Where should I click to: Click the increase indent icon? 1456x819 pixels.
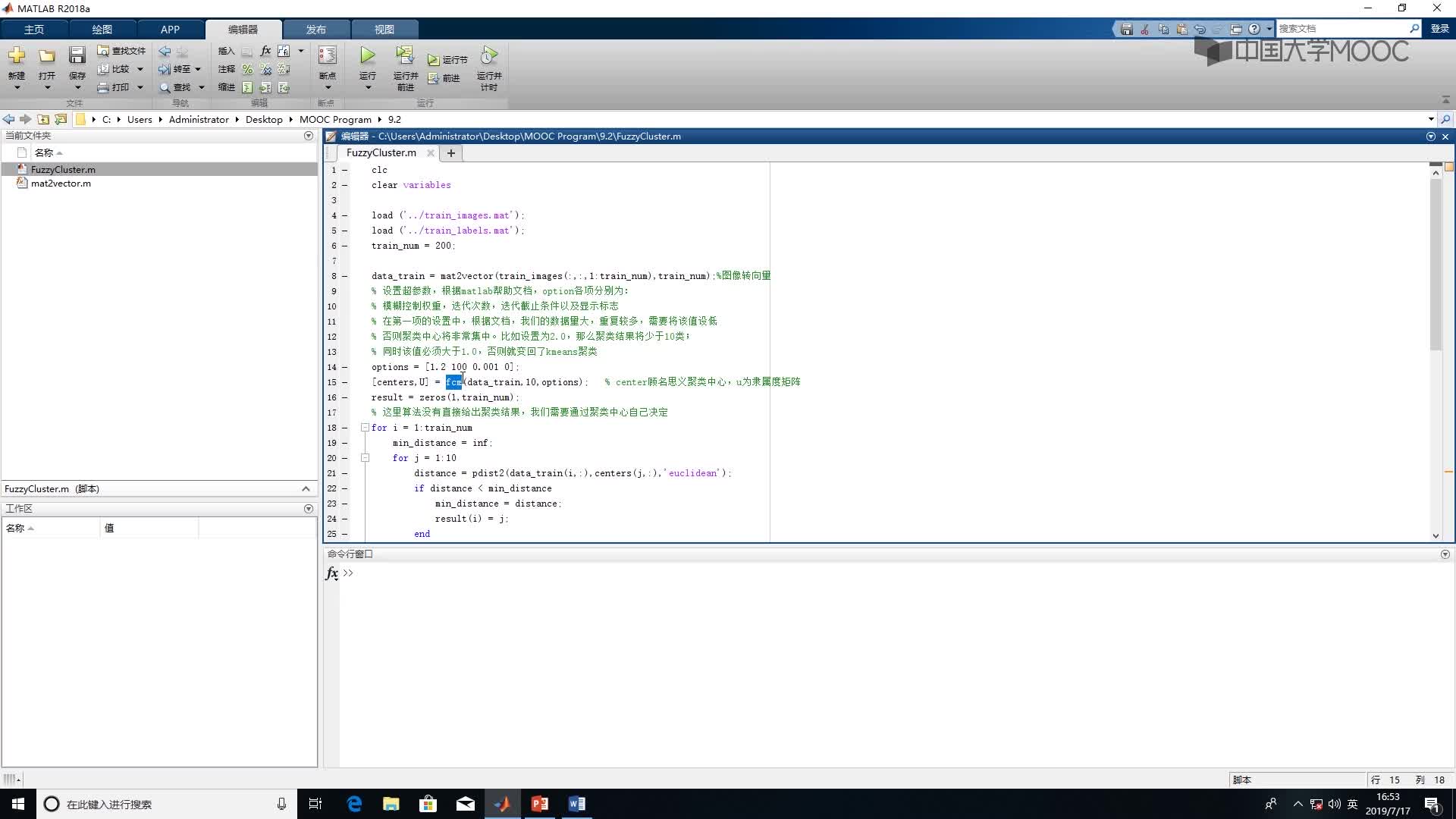click(265, 87)
